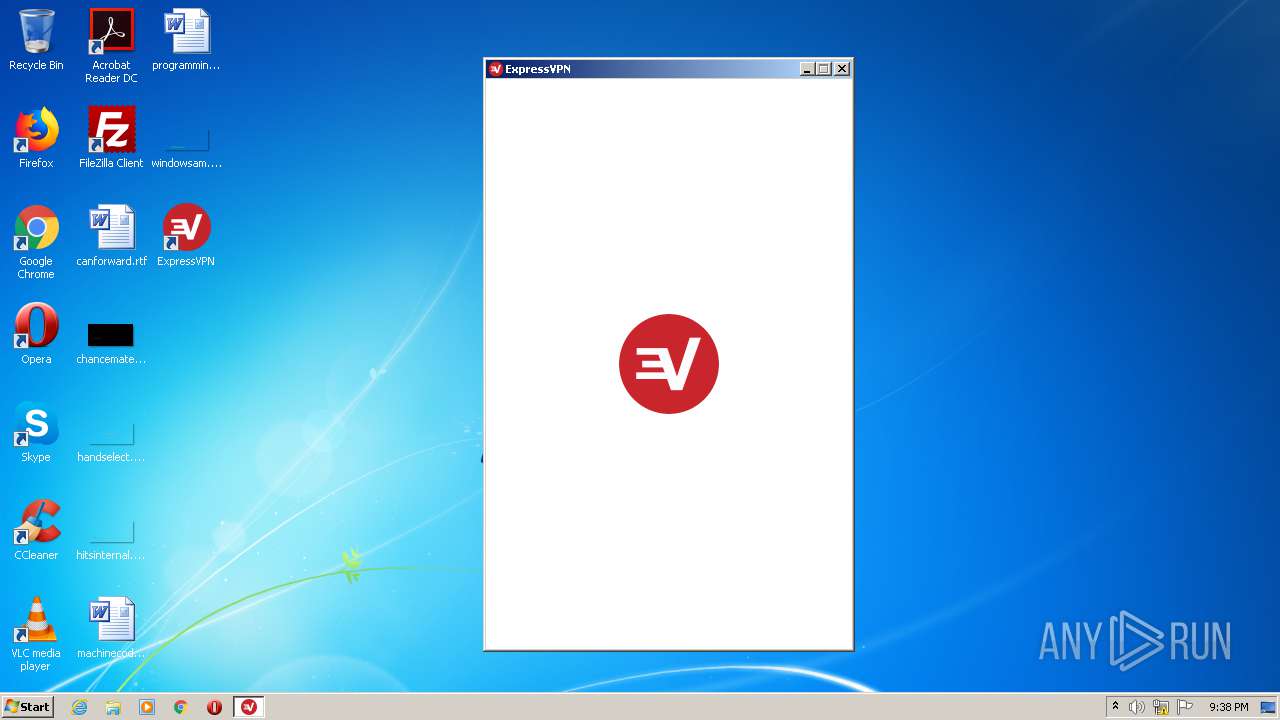The height and width of the screenshot is (720, 1280).
Task: Open Chrome from the taskbar
Action: 181,707
